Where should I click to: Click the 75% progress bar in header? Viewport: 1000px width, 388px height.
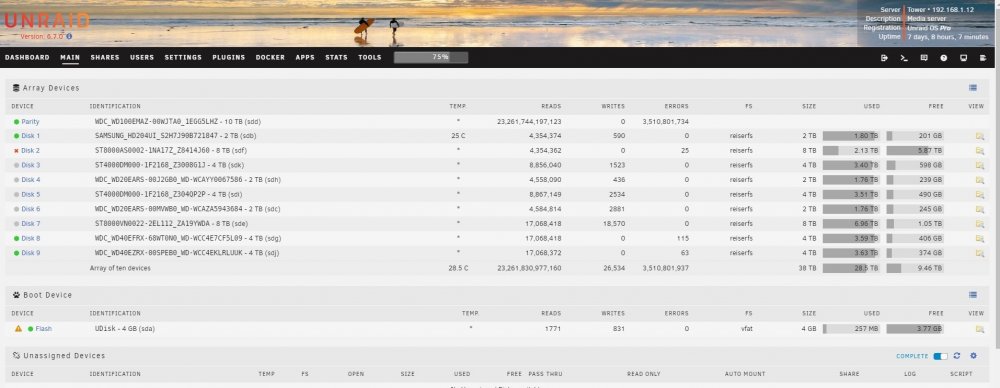click(x=431, y=57)
